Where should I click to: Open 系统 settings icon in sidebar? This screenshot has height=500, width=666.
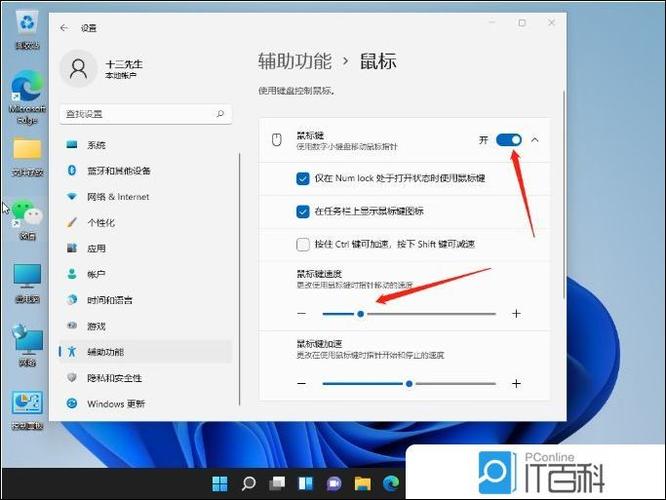click(72, 145)
